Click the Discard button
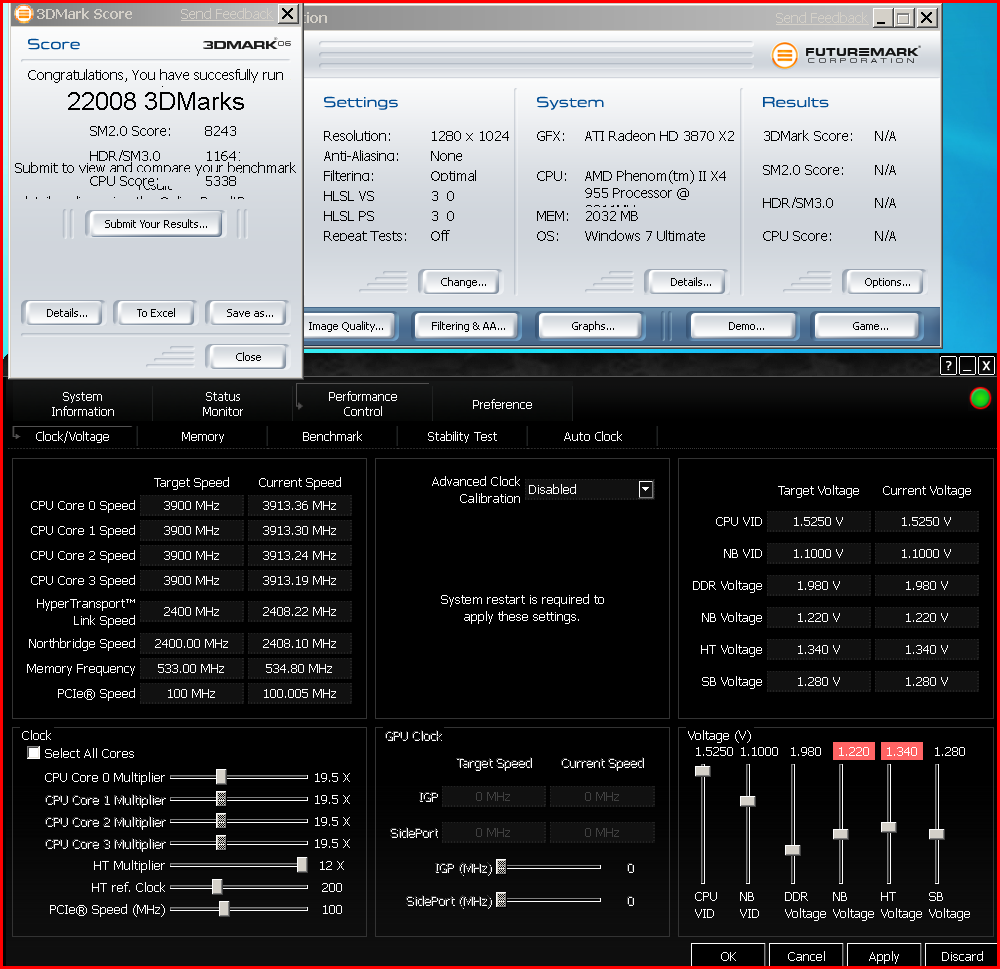The height and width of the screenshot is (969, 1000). (x=962, y=956)
